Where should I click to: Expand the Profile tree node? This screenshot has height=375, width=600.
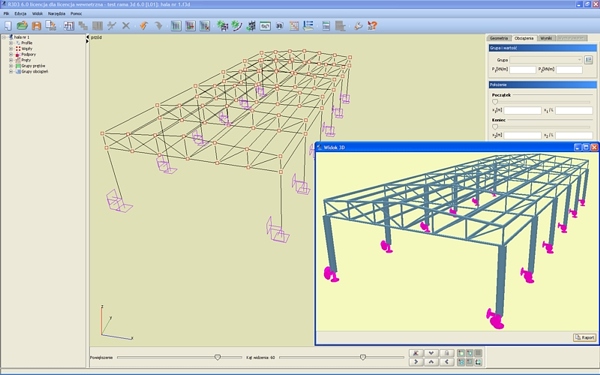tap(11, 43)
